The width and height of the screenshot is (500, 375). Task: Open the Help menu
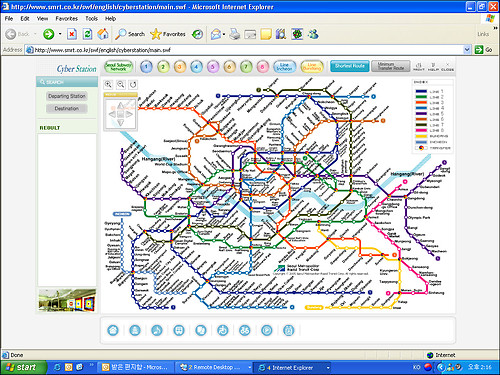point(110,18)
